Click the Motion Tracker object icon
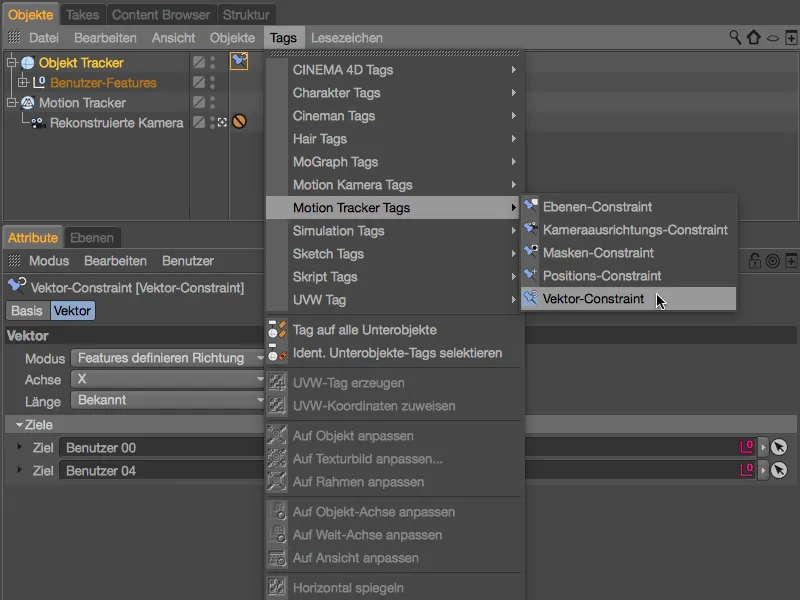This screenshot has height=600, width=800. point(28,103)
